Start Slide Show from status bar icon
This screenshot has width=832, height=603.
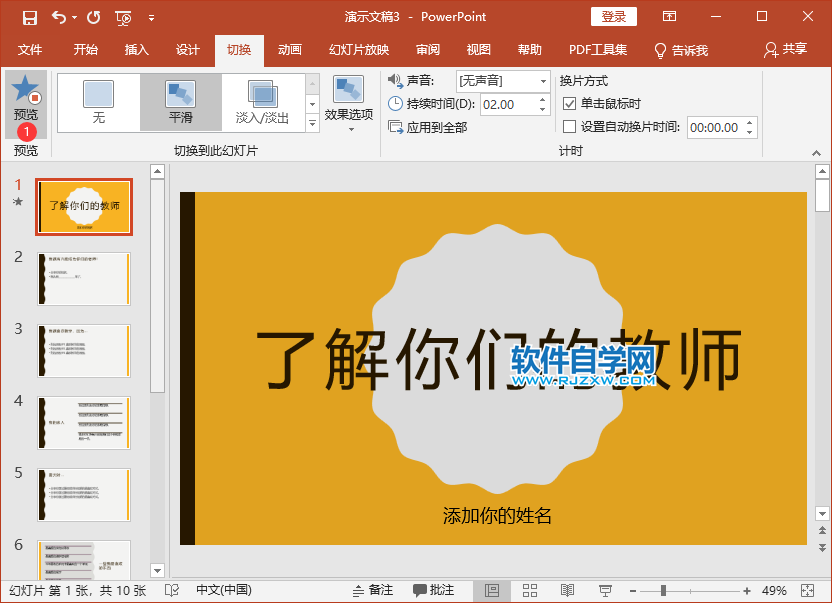pyautogui.click(x=605, y=590)
